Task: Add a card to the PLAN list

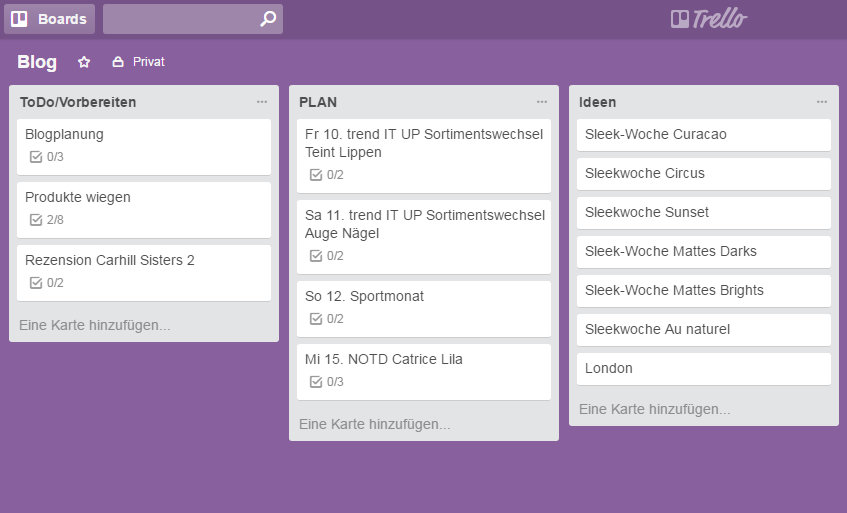Action: 375,424
